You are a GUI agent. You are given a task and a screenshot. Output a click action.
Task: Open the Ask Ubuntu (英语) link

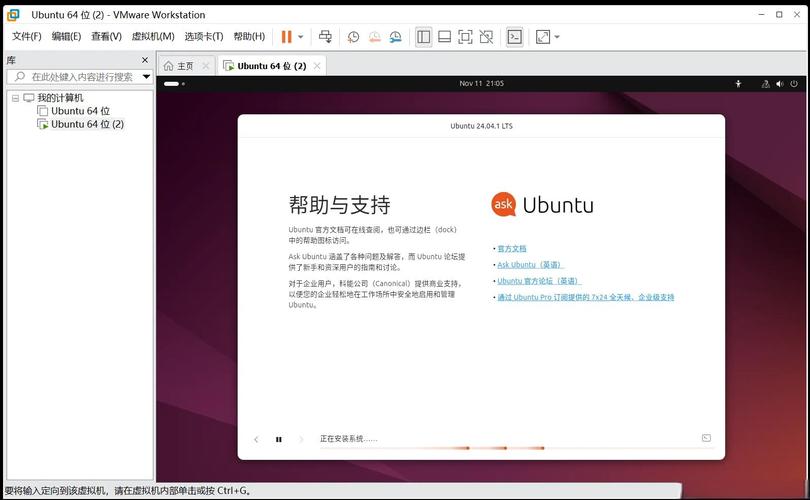point(530,264)
